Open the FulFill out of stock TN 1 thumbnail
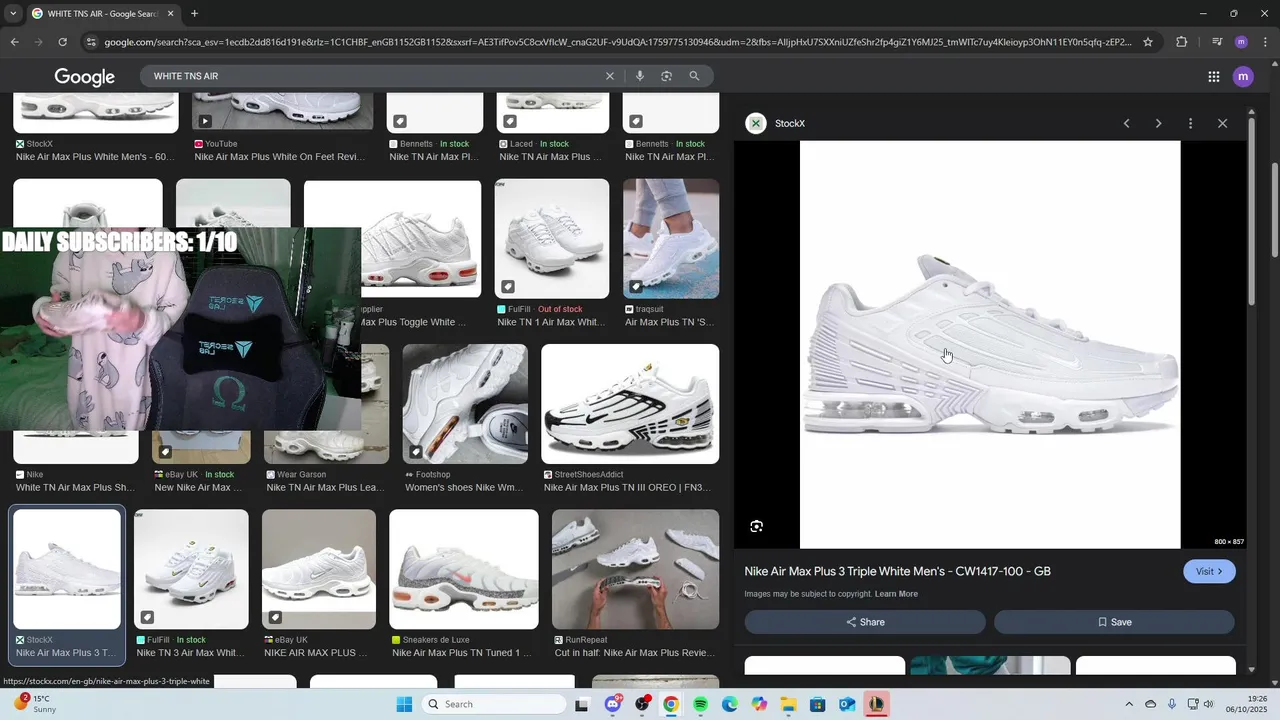Image resolution: width=1280 pixels, height=720 pixels. 552,238
